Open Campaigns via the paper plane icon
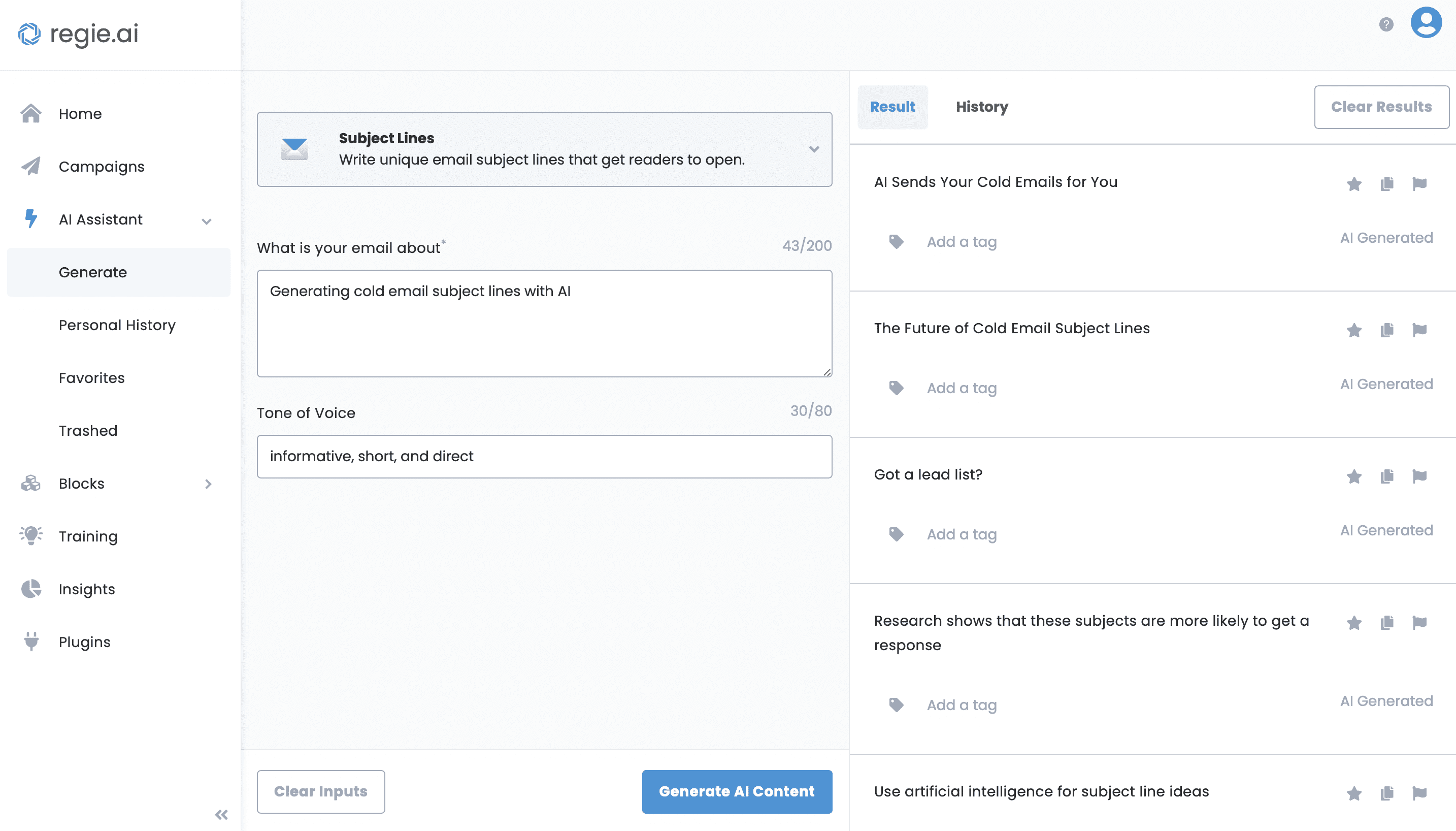 [31, 166]
